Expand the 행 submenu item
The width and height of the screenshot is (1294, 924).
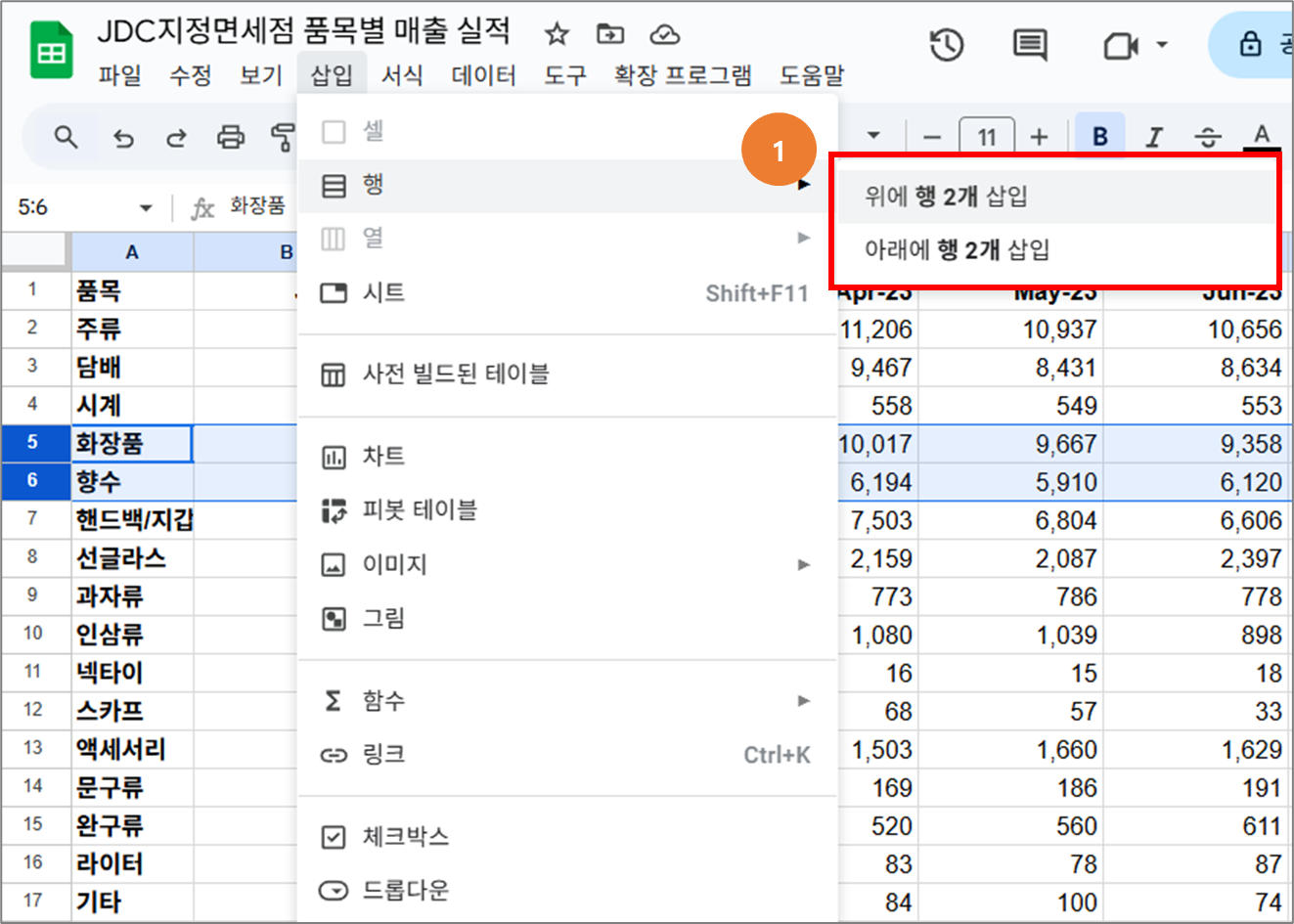567,185
